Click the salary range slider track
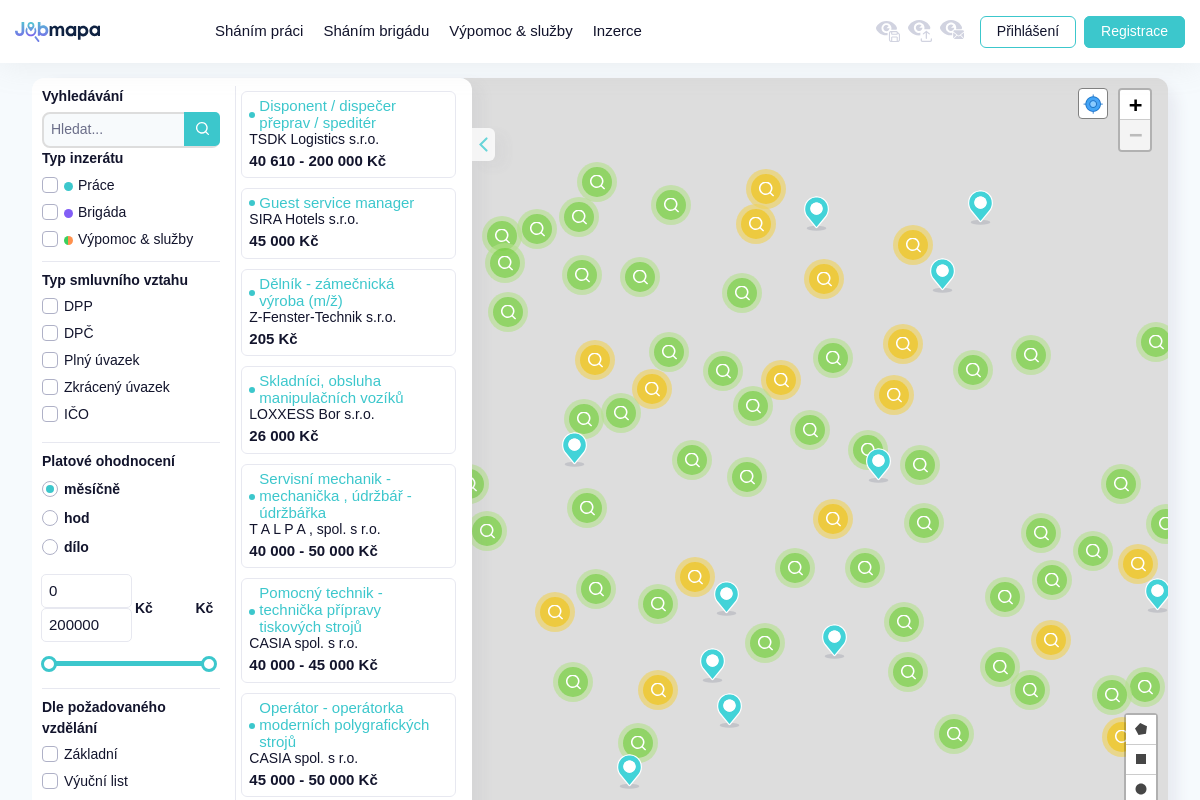This screenshot has height=800, width=1200. click(x=129, y=664)
